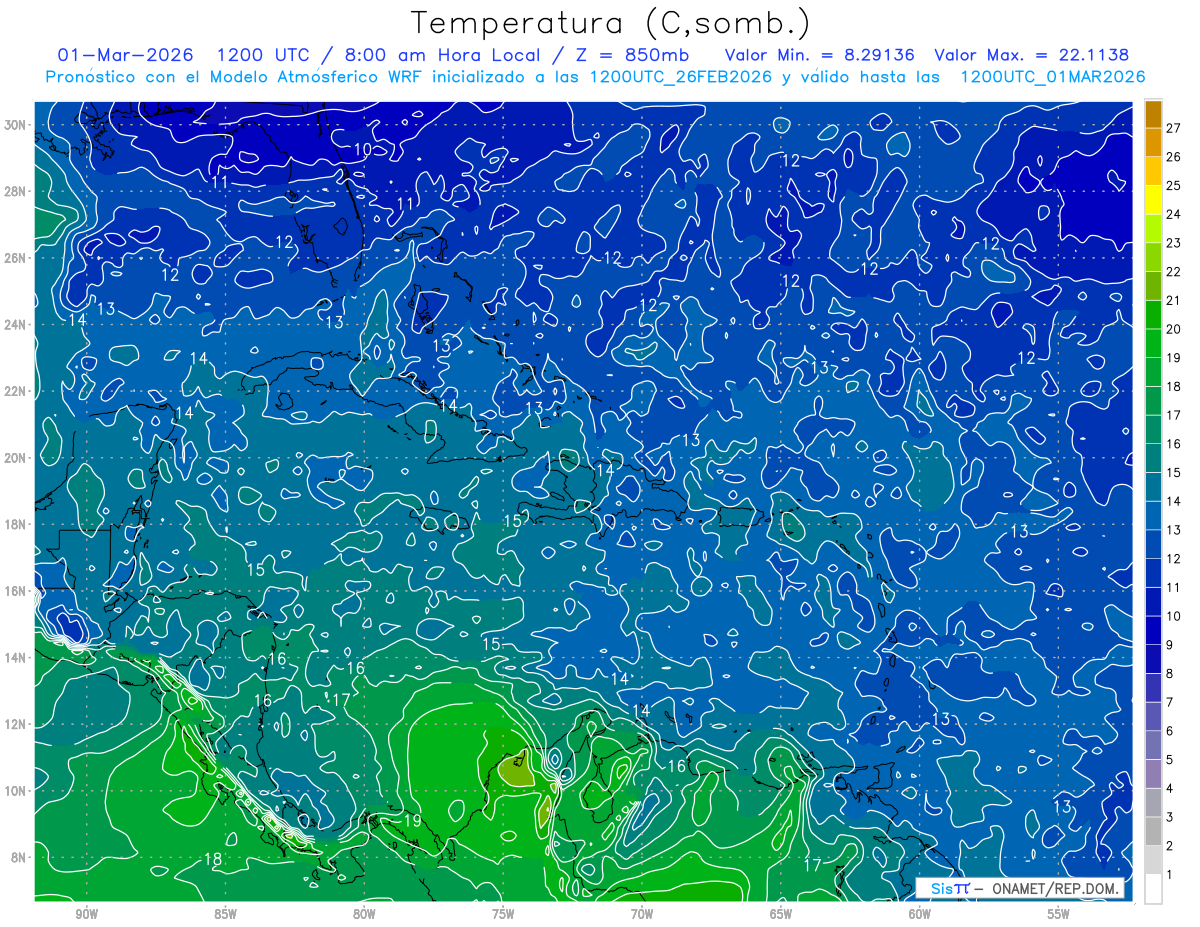
Task: Click legend value label "9"
Action: coord(1170,645)
